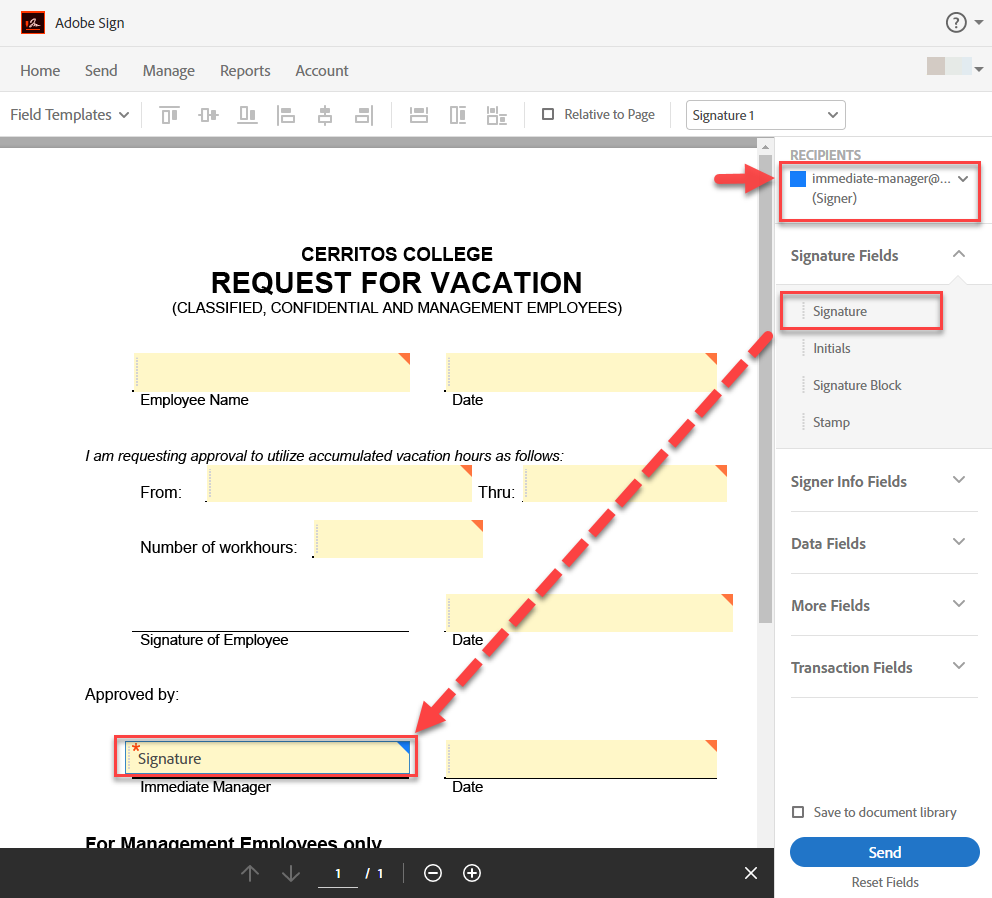Select the Initials field type
992x898 pixels.
(x=831, y=348)
